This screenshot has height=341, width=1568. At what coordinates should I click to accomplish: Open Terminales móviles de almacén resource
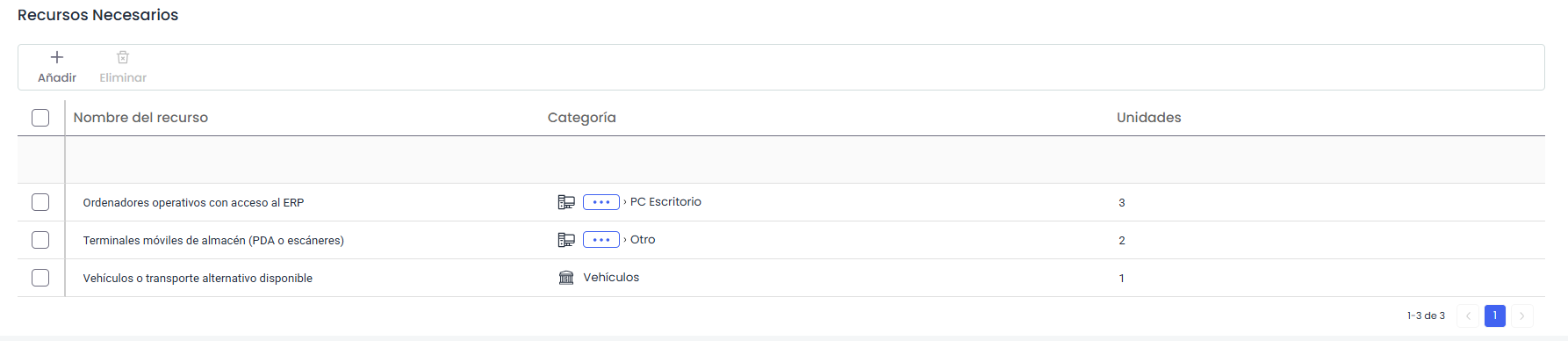click(x=213, y=241)
